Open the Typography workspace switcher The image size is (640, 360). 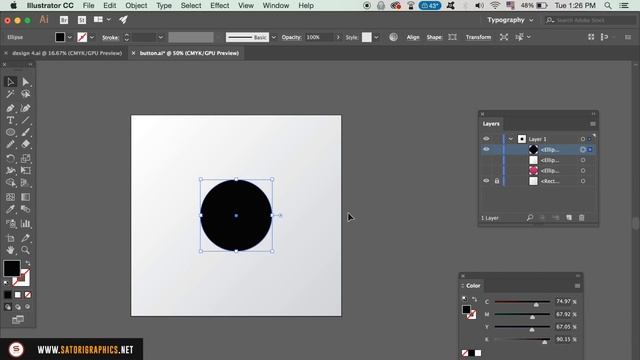click(510, 20)
